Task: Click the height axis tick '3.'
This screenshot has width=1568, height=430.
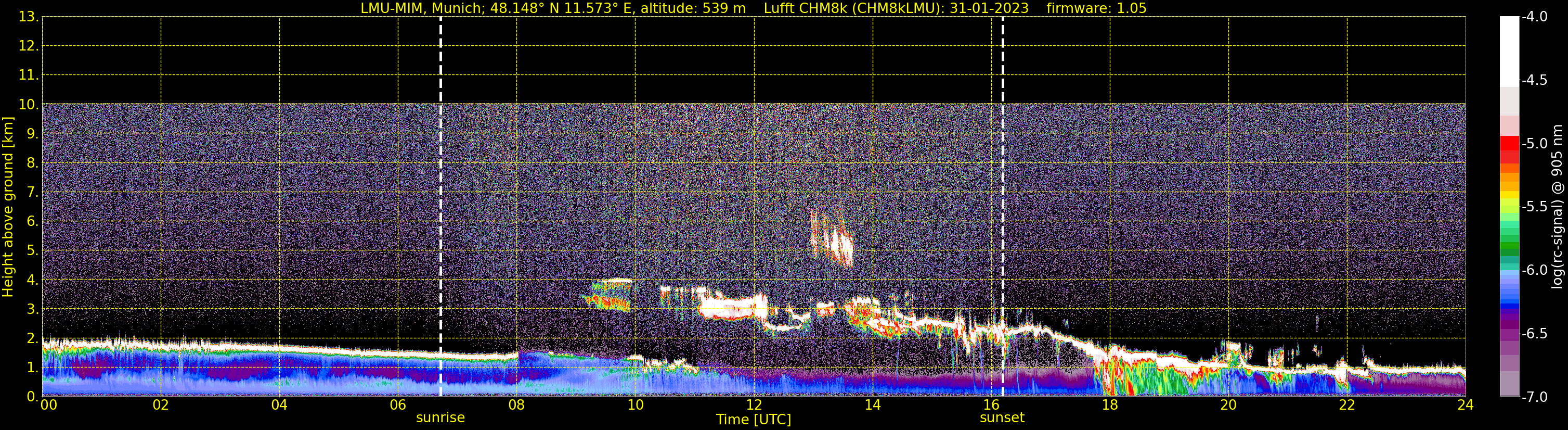Action: pyautogui.click(x=32, y=309)
